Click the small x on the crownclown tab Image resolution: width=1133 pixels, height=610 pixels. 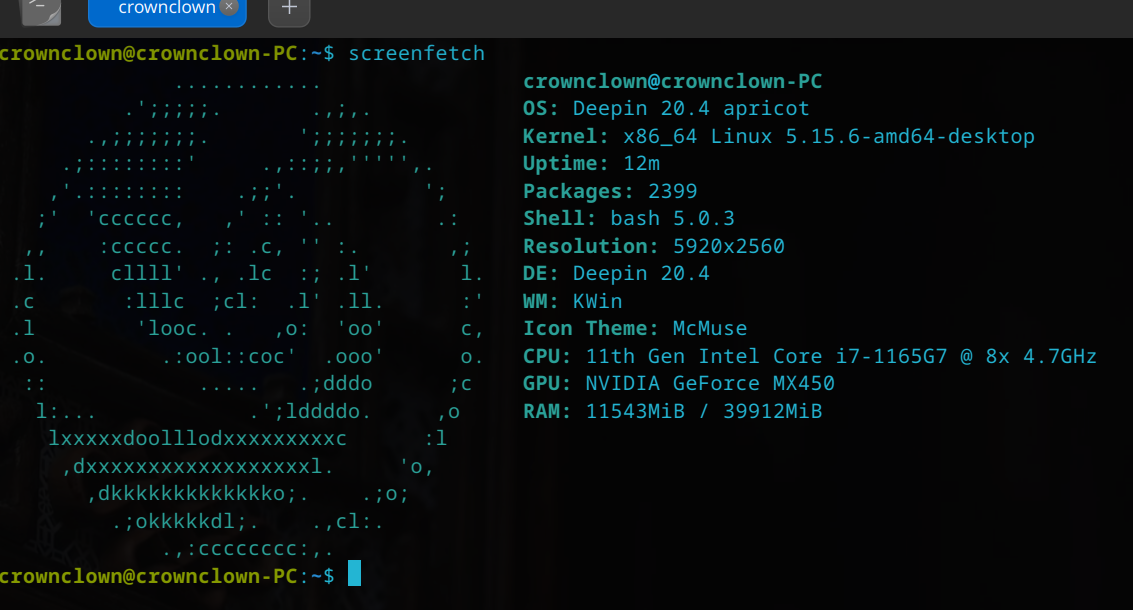(228, 5)
